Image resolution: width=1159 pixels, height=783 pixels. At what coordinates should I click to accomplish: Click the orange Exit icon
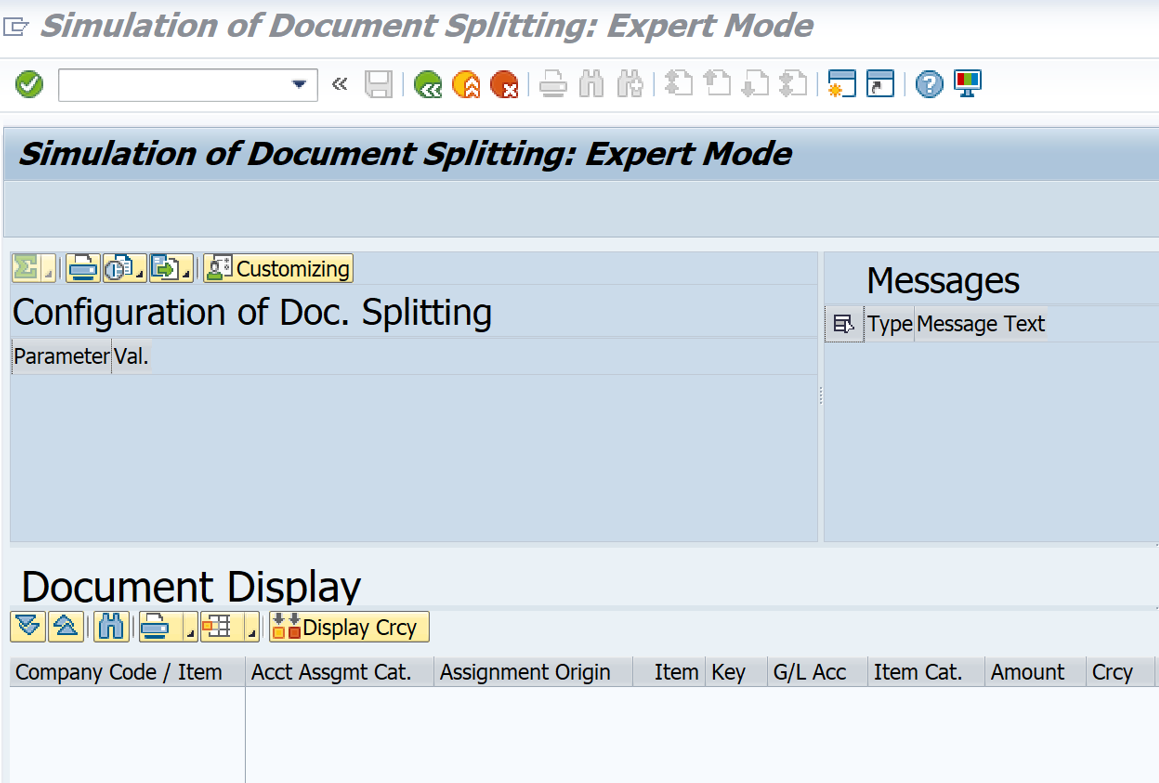point(466,84)
